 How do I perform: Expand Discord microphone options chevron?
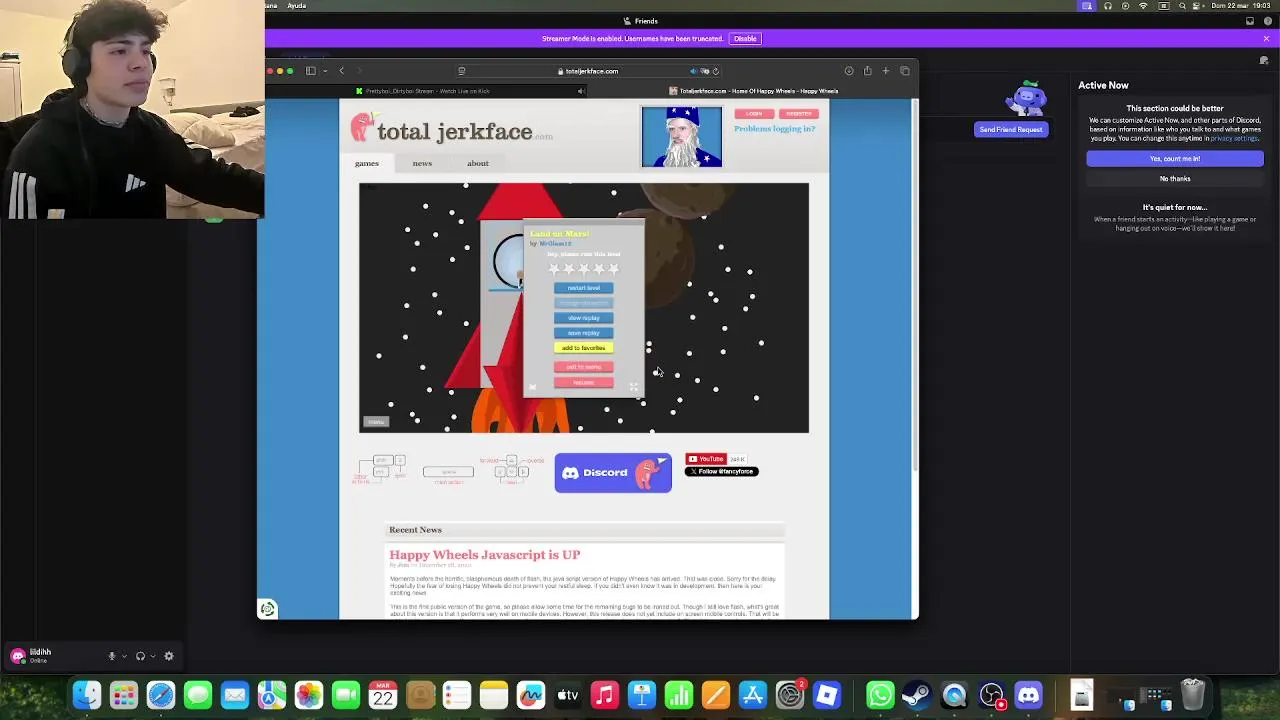[x=124, y=656]
